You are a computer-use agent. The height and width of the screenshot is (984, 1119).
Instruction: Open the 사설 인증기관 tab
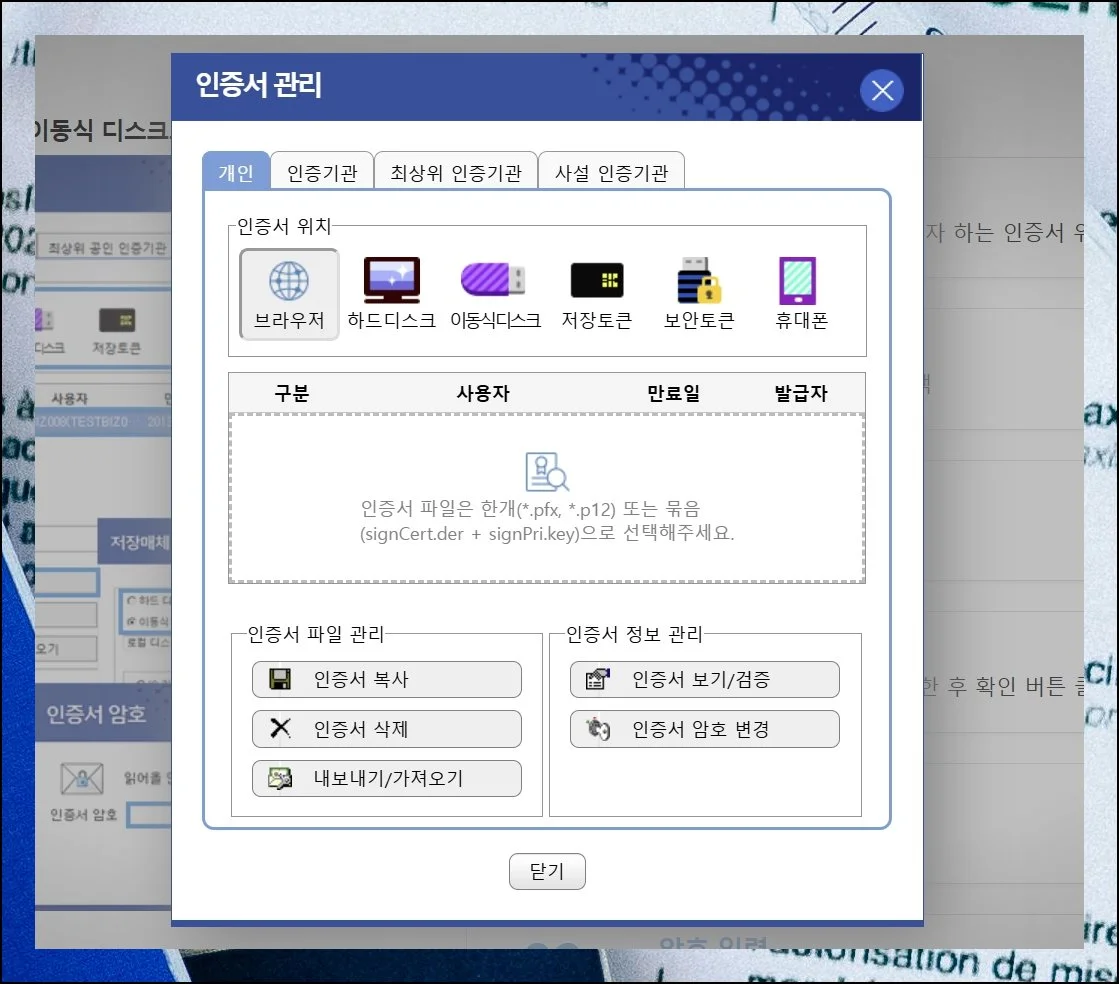[x=611, y=172]
